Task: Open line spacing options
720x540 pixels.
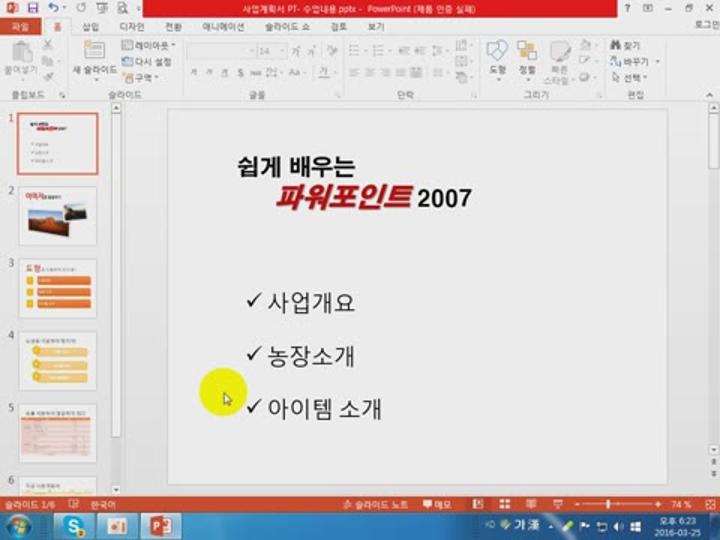Action: (439, 51)
